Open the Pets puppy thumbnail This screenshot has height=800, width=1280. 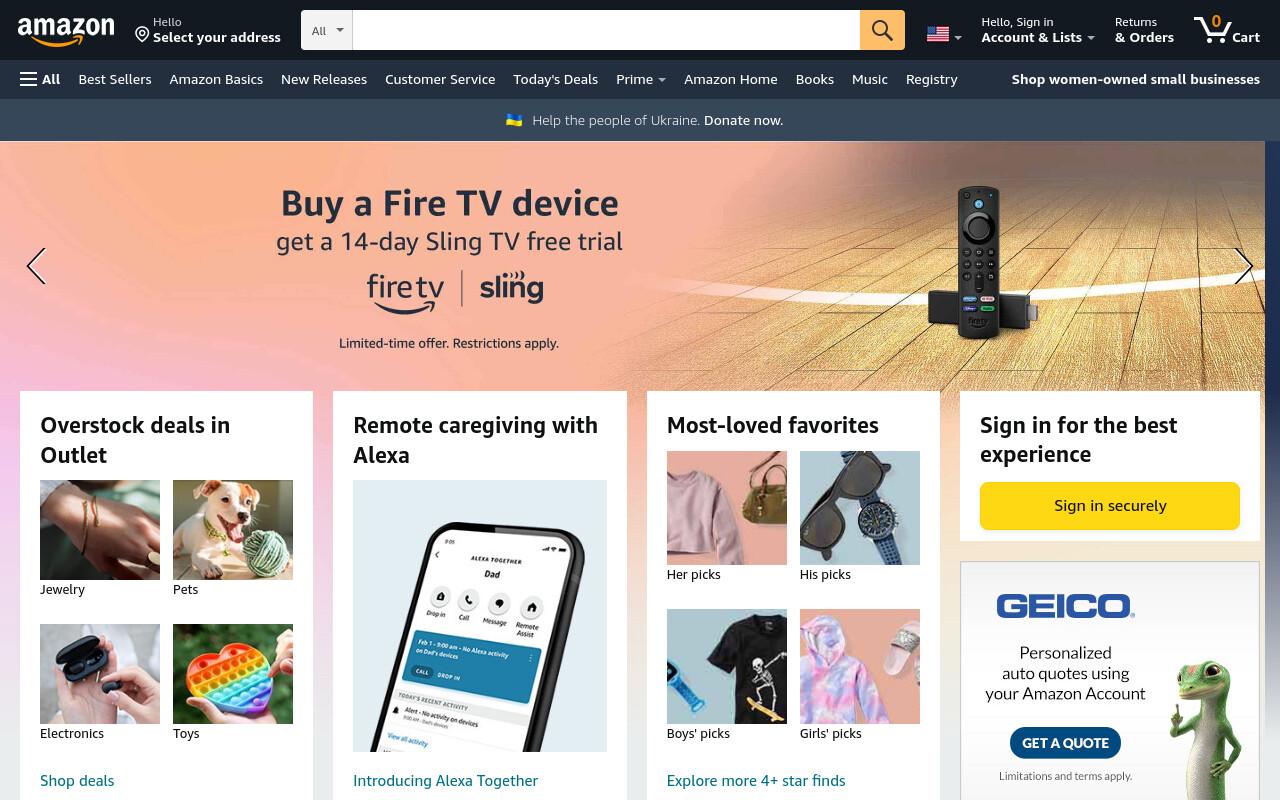(x=233, y=530)
